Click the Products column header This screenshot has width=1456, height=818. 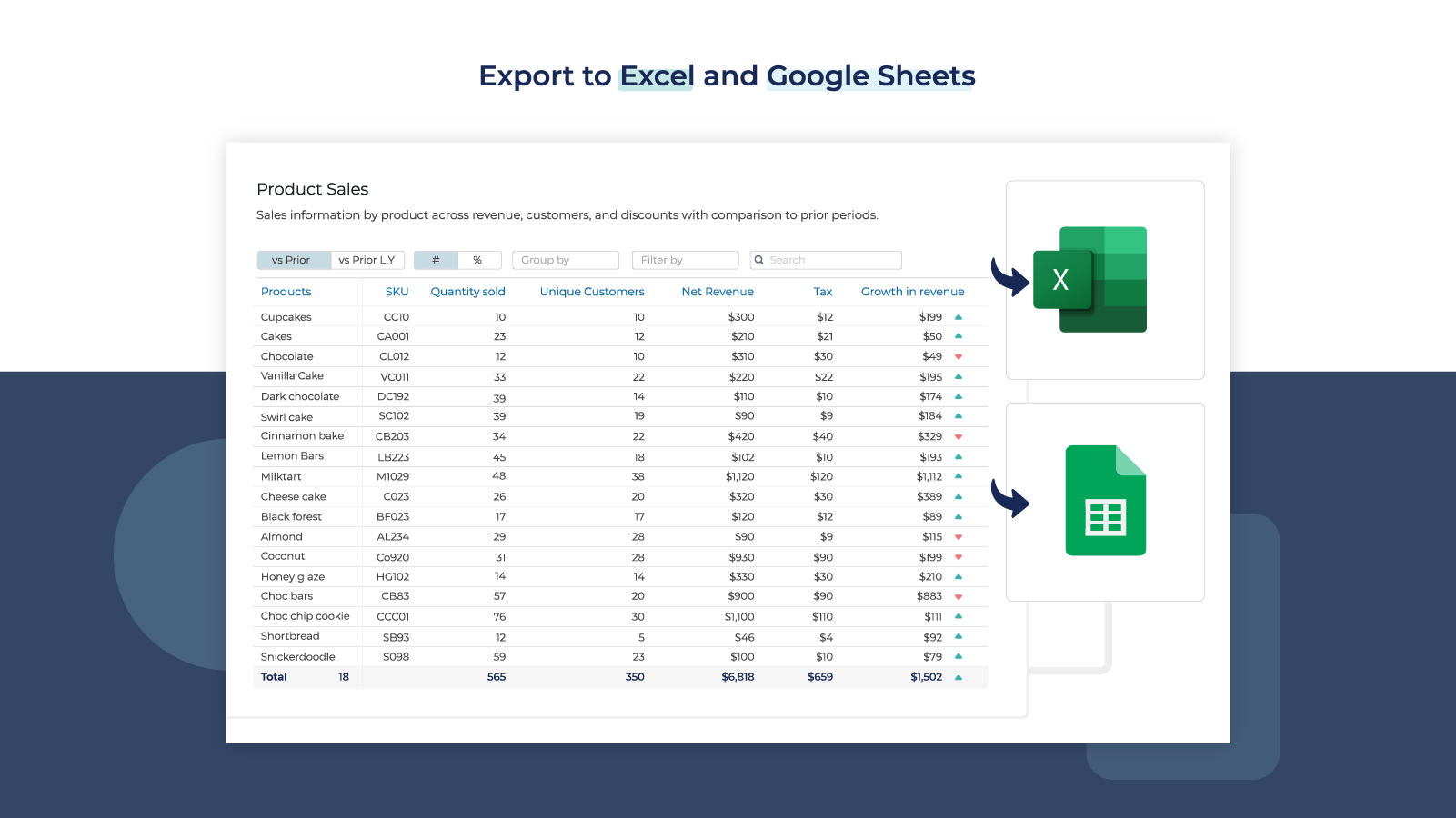pos(286,292)
